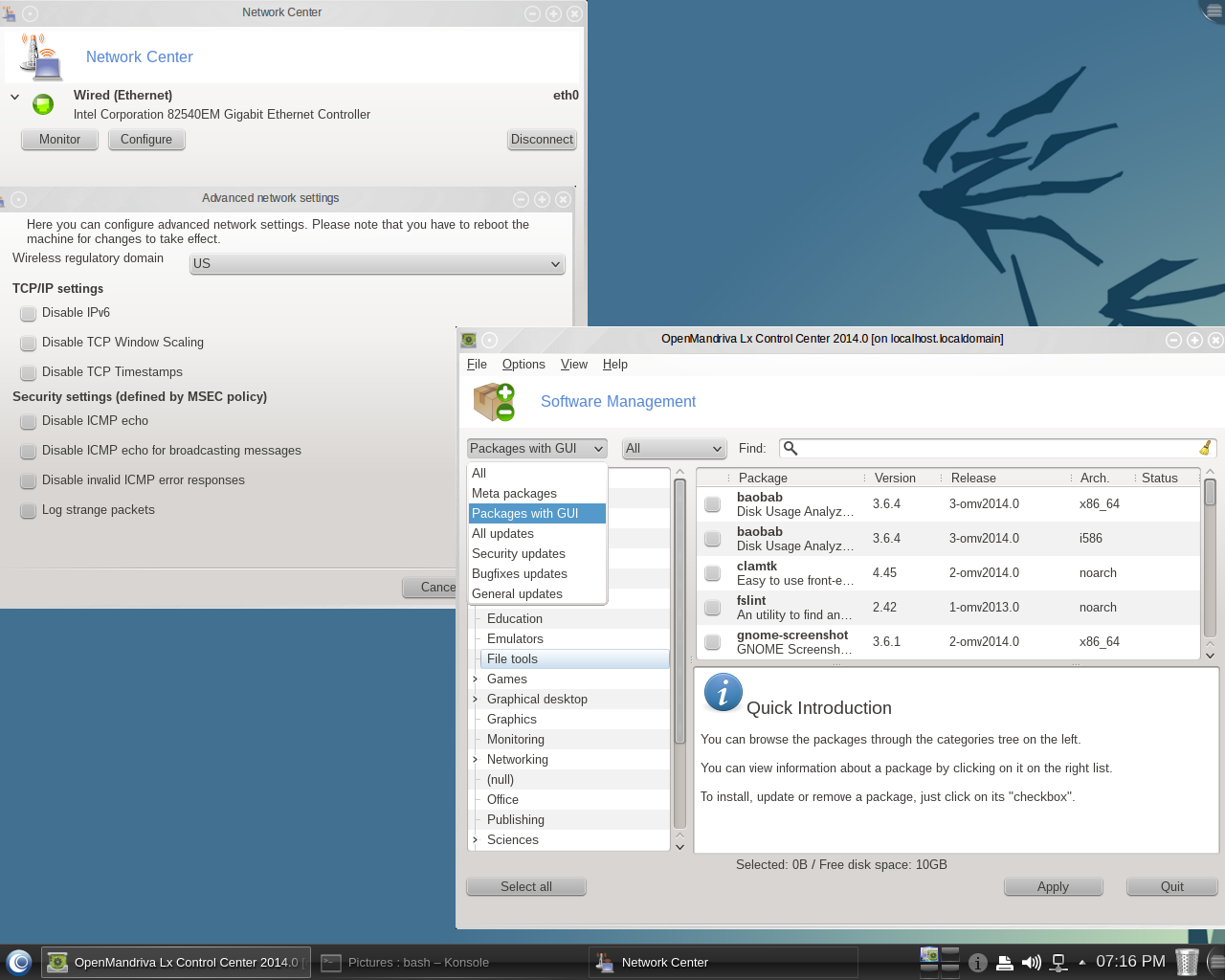The image size is (1225, 980).
Task: Enable Log strange packets
Action: (29, 510)
